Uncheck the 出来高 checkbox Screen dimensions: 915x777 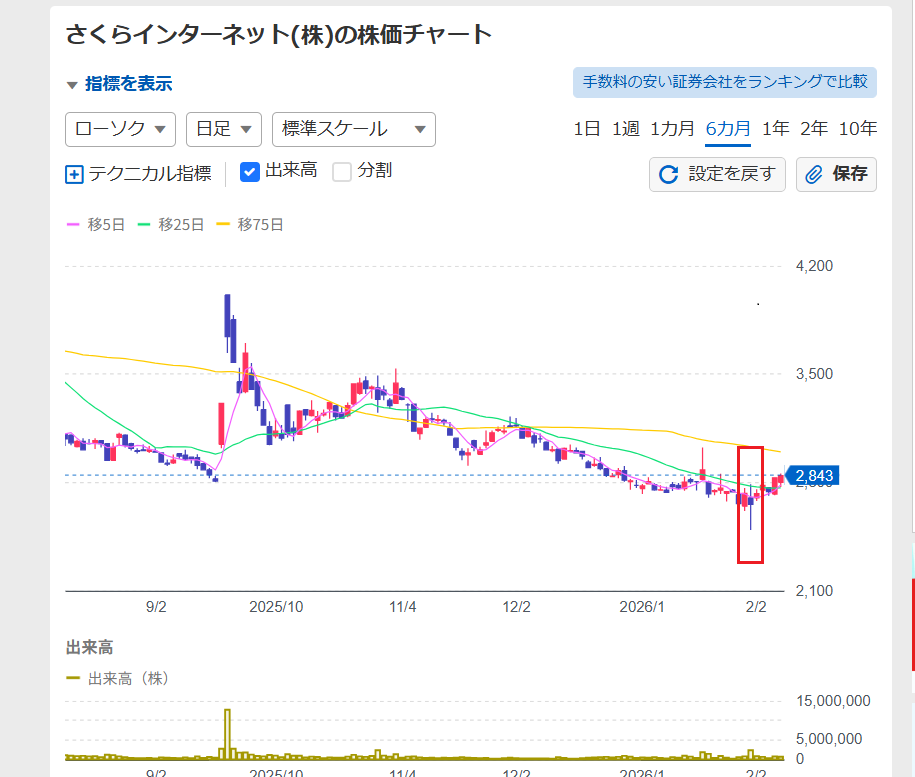click(250, 172)
